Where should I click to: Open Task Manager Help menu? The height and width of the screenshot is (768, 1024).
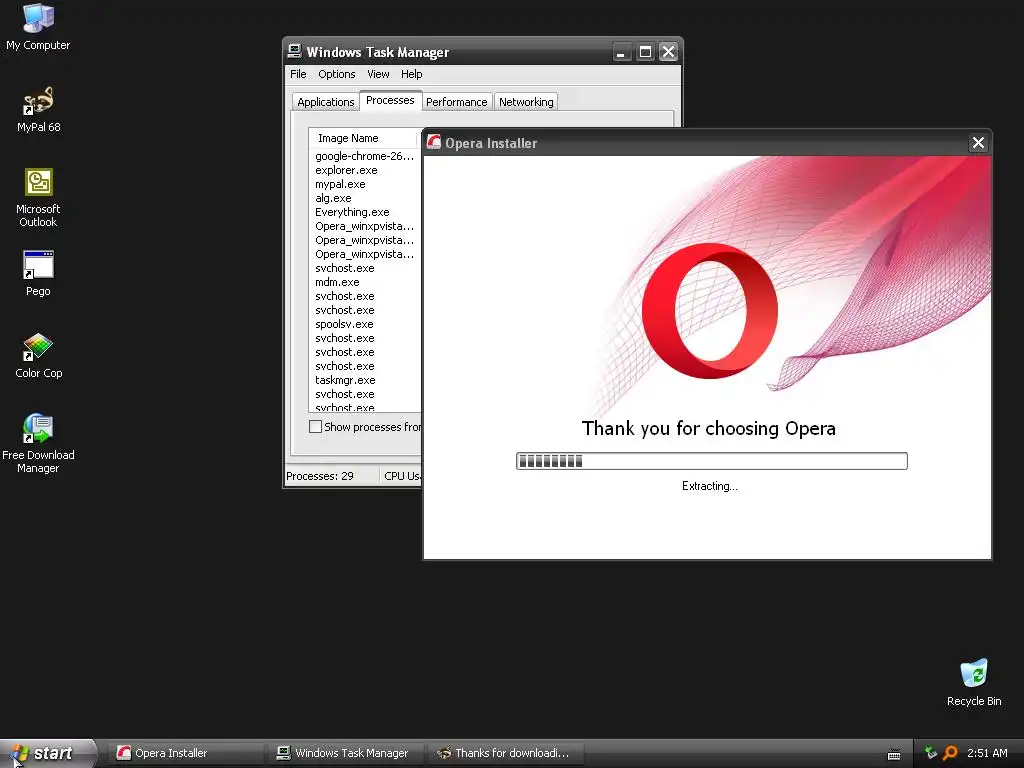[411, 74]
